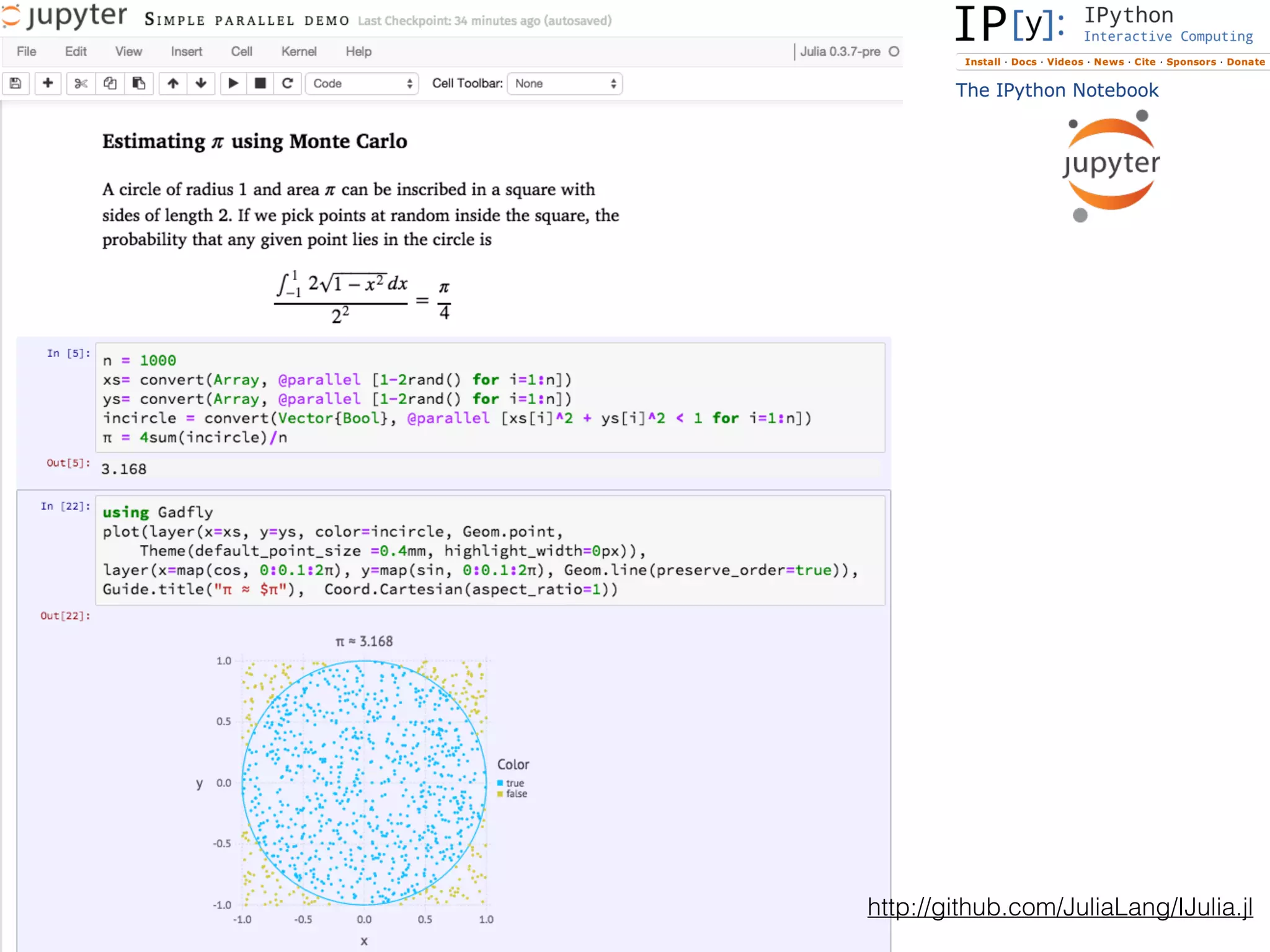
Task: Click the In [5]: prompt label
Action: tap(69, 353)
